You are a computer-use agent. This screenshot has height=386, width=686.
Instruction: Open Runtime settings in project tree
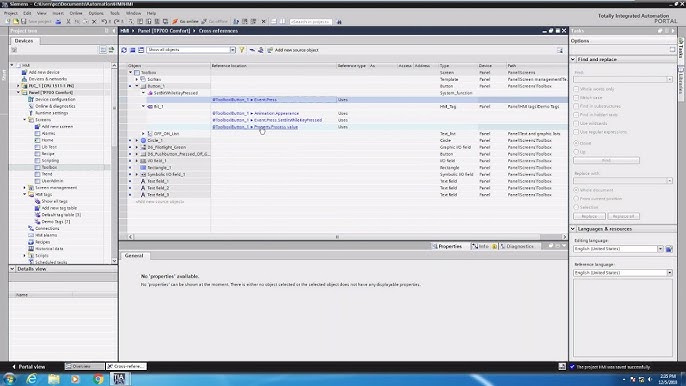click(x=51, y=113)
